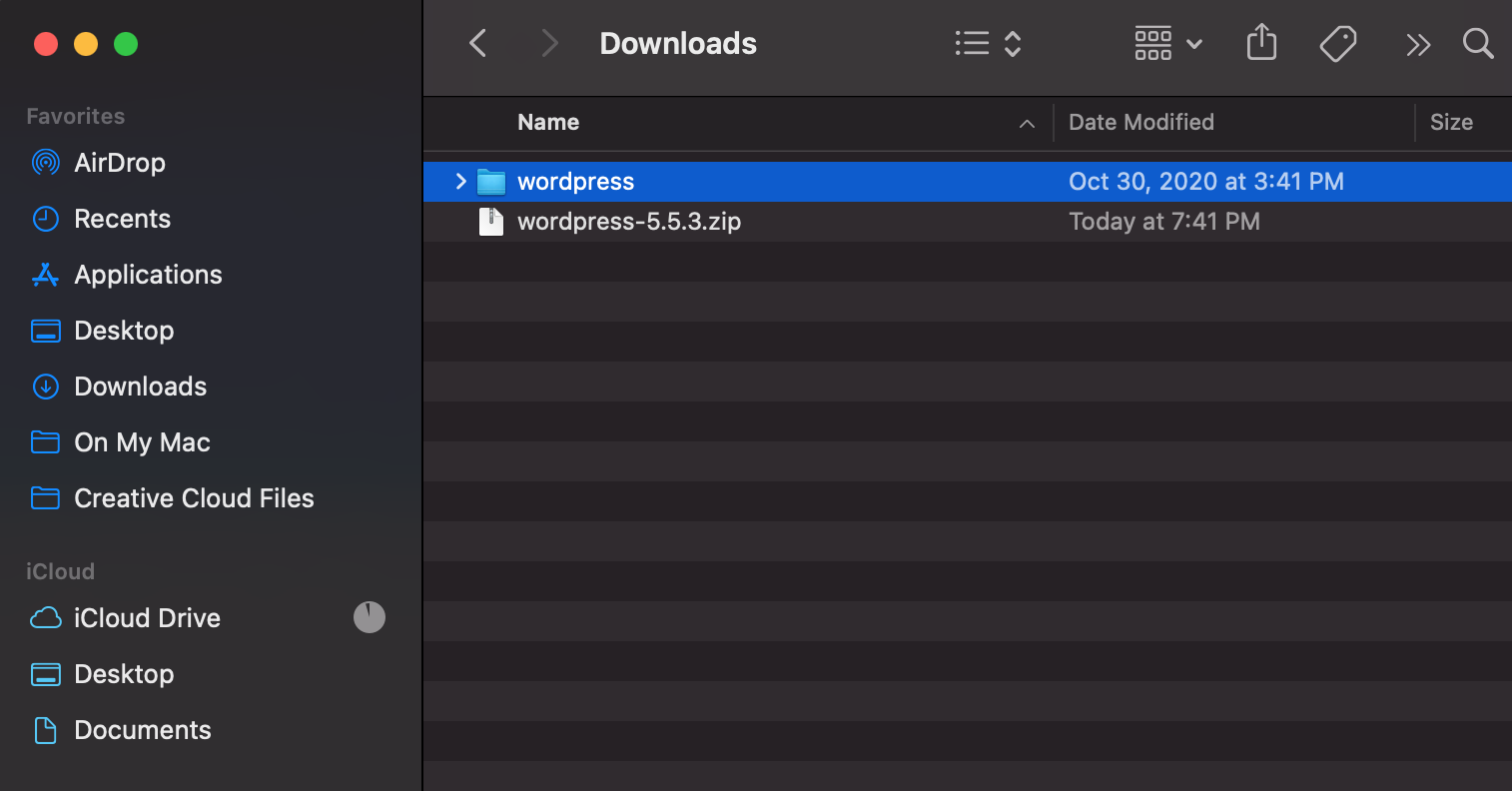
Task: Show more toolbar items via double chevron
Action: [1417, 44]
